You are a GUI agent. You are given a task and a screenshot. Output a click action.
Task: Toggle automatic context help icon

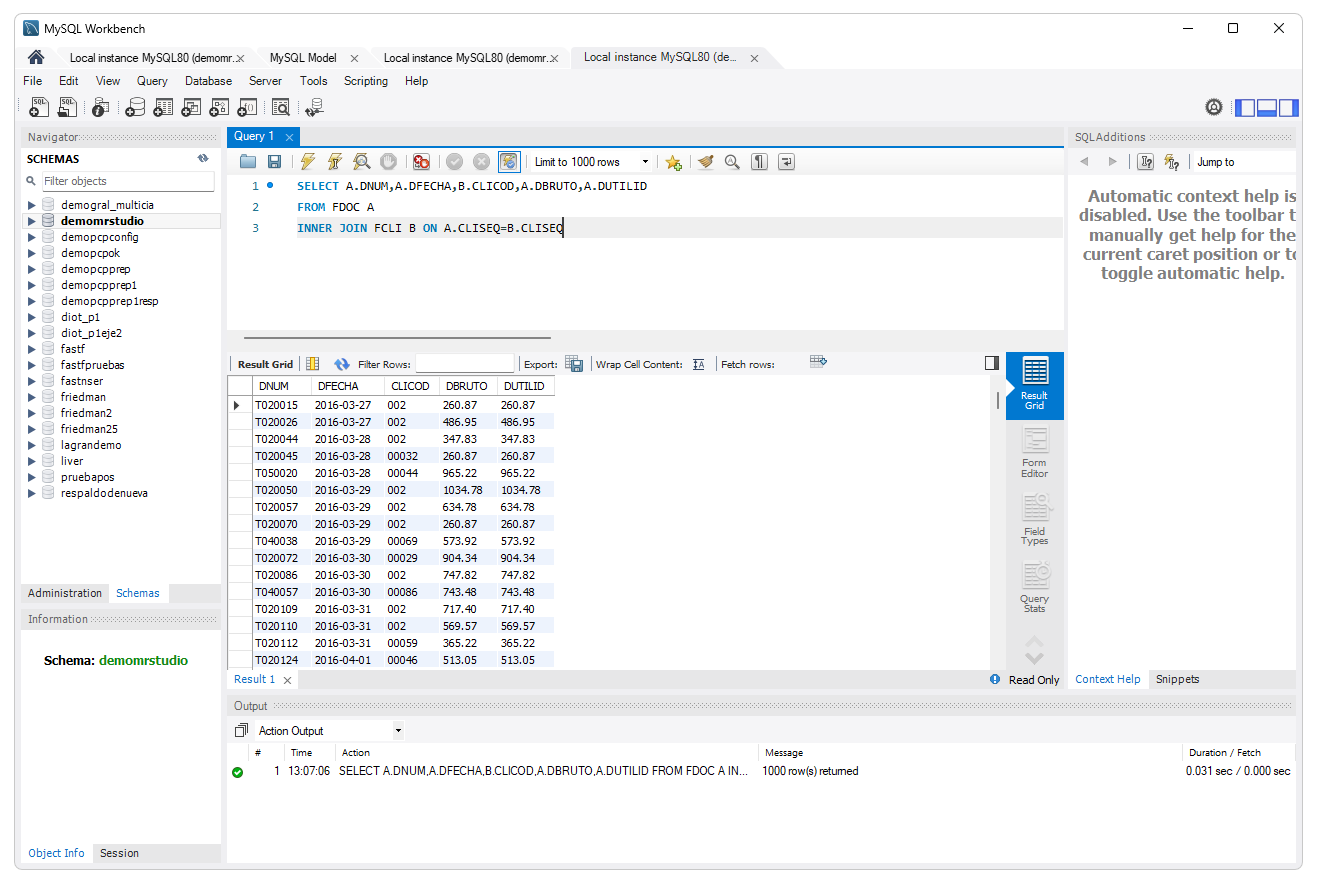1172,162
